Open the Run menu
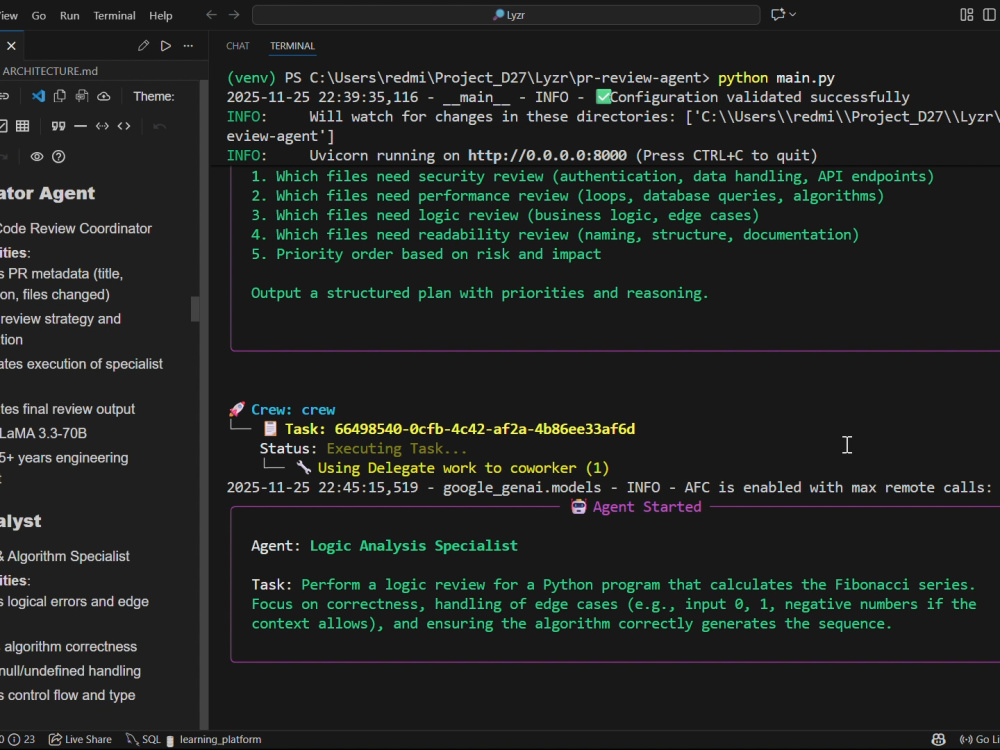Screen dimensions: 1000x750 pos(70,15)
